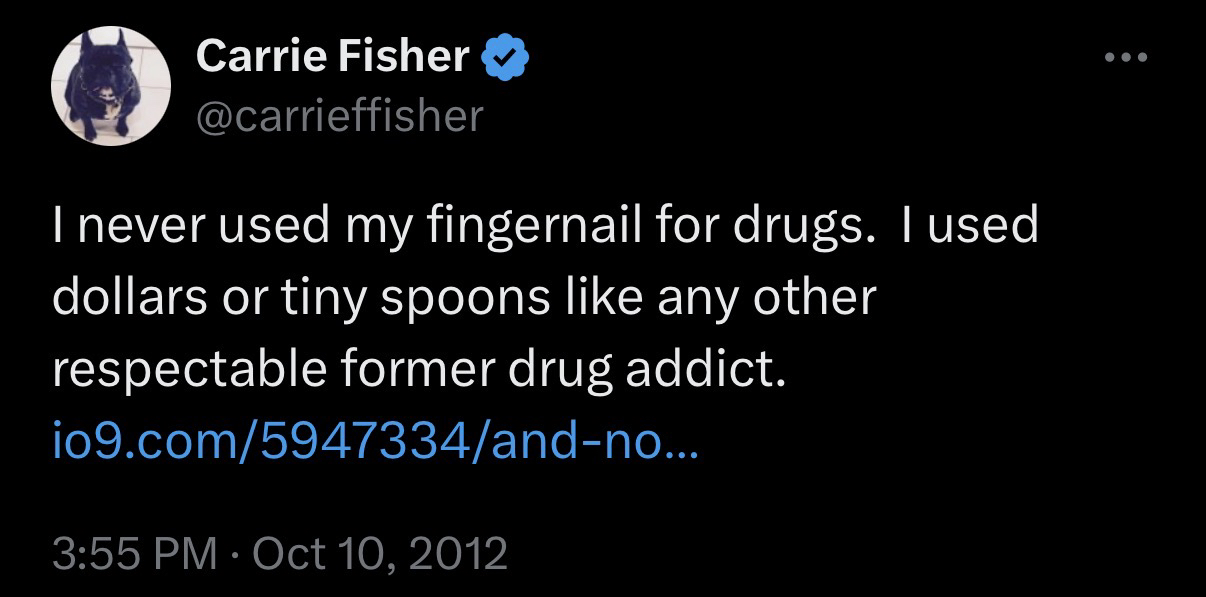
Task: Click the blue verified checkmark badge
Action: point(506,59)
